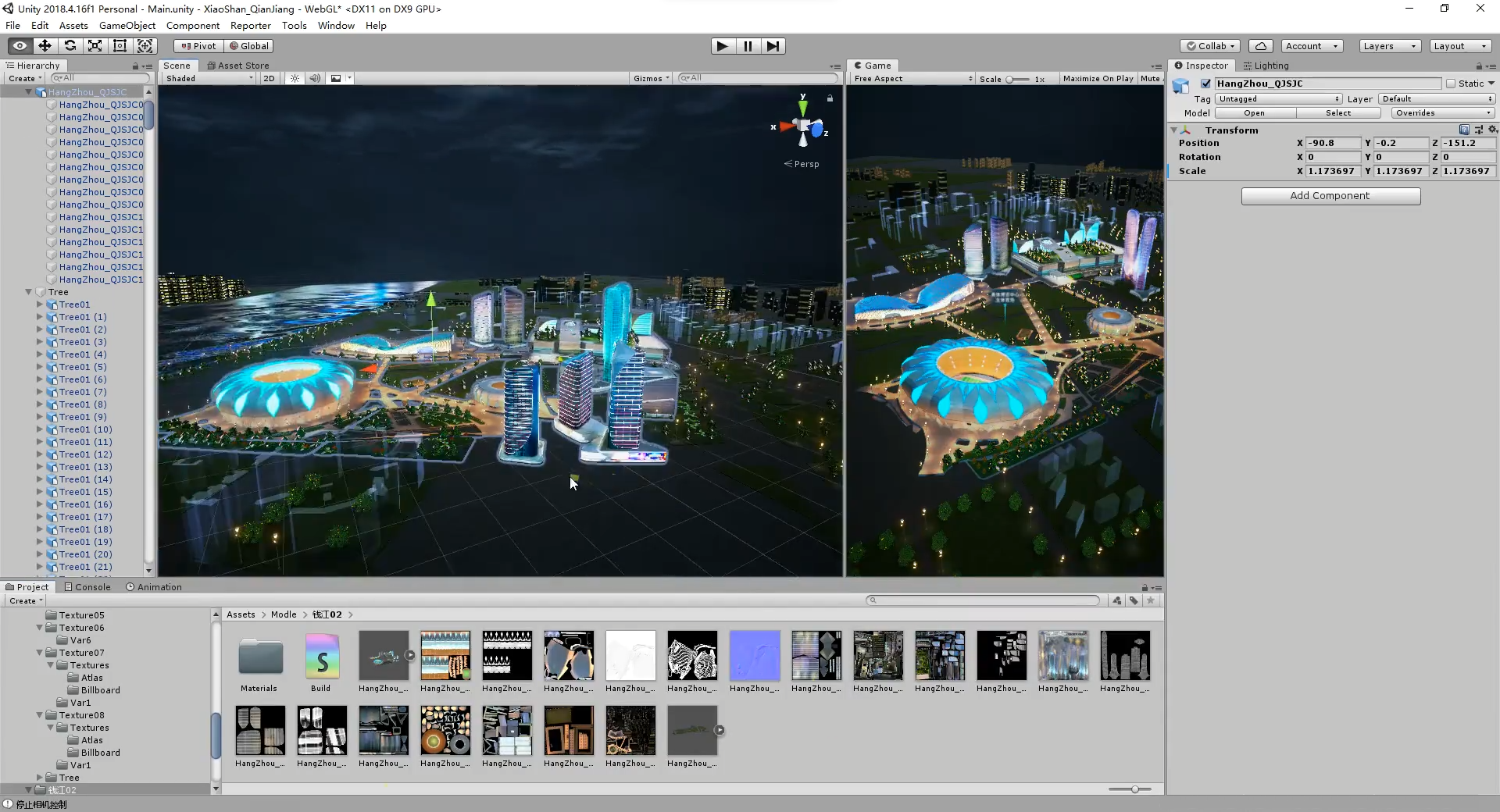Toggle scene lighting with the sun icon
The image size is (1500, 812).
point(295,78)
